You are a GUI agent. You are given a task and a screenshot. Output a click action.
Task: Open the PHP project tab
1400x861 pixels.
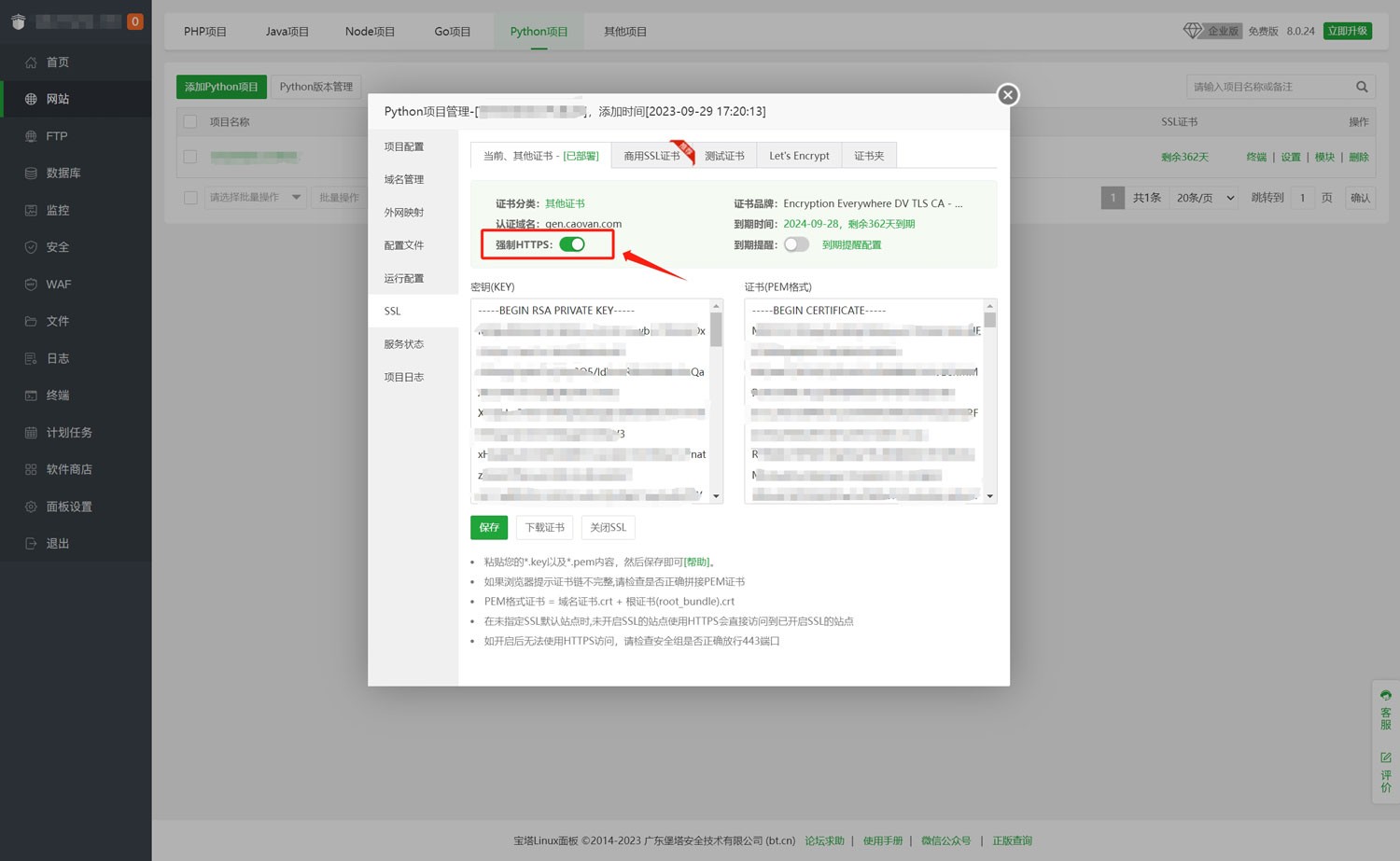(205, 32)
